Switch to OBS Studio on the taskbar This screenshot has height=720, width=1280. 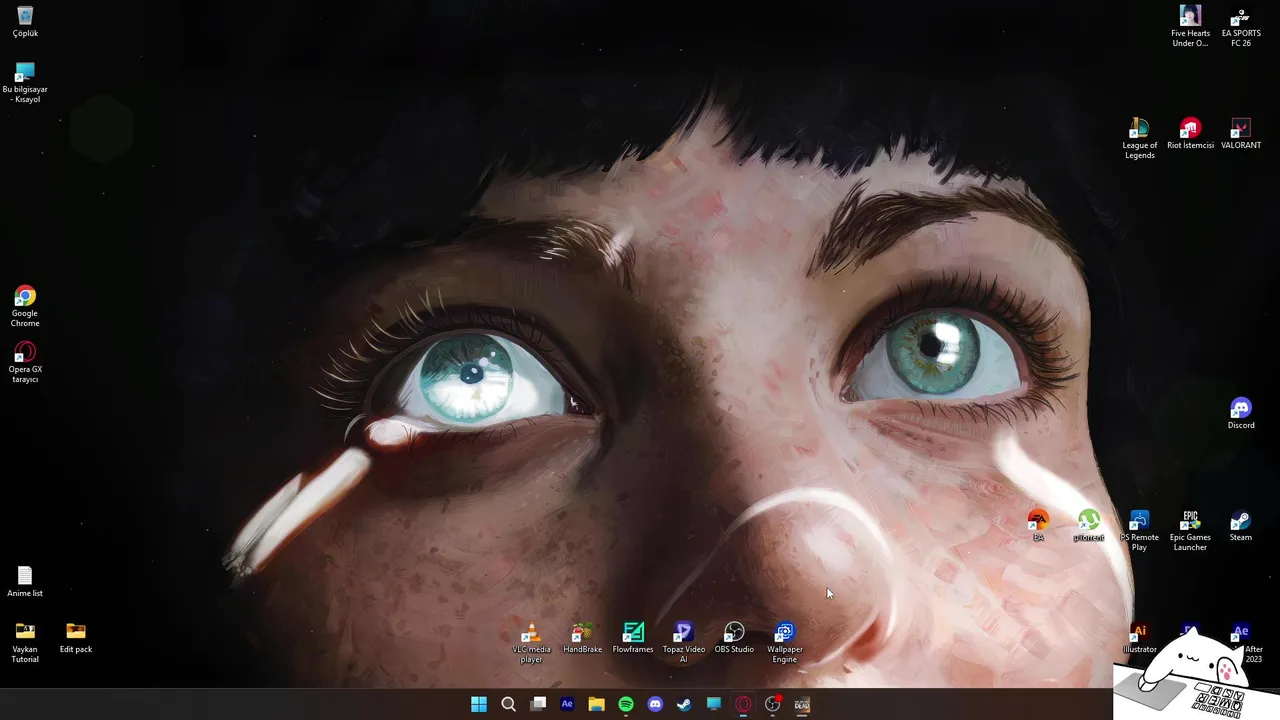(772, 704)
